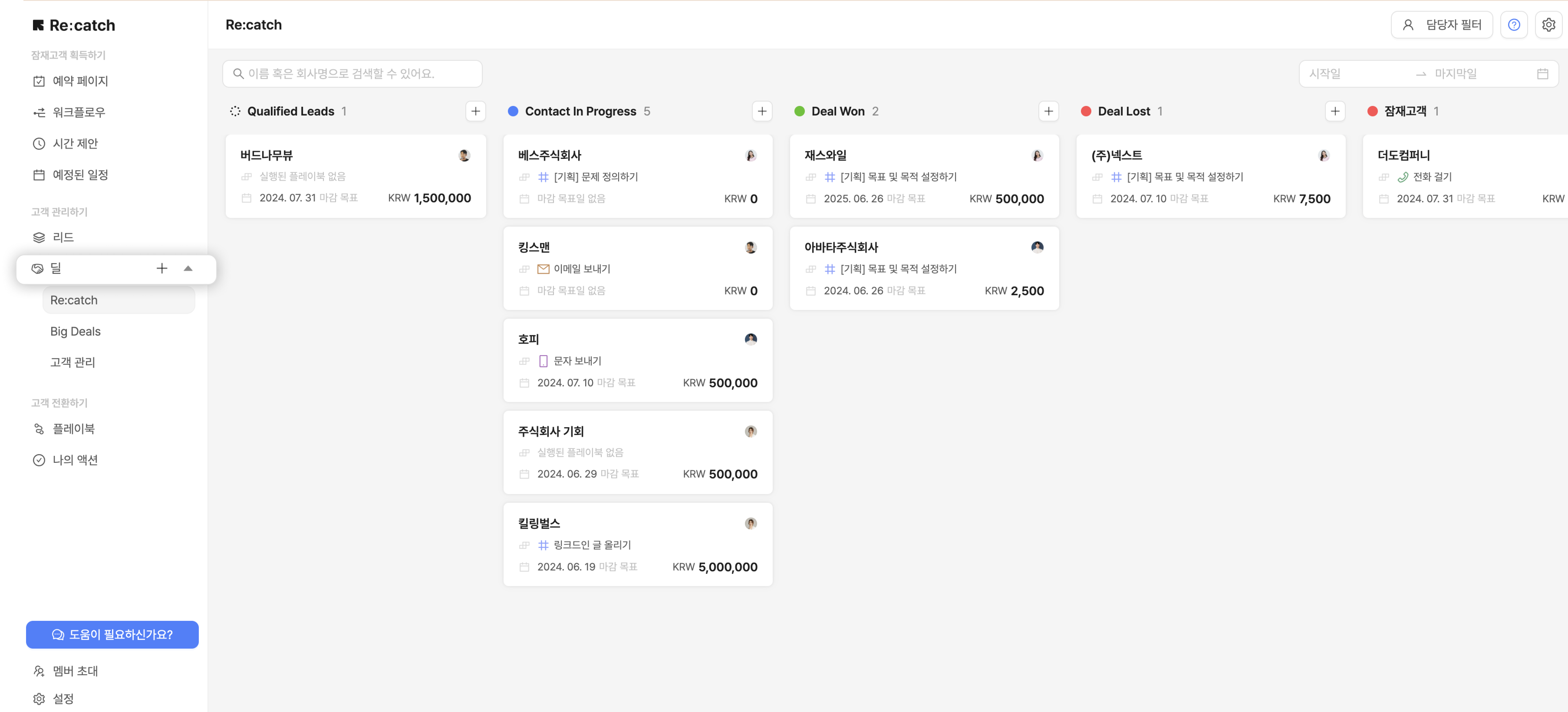
Task: Go to 예약 페이지 in sidebar
Action: pyautogui.click(x=80, y=81)
